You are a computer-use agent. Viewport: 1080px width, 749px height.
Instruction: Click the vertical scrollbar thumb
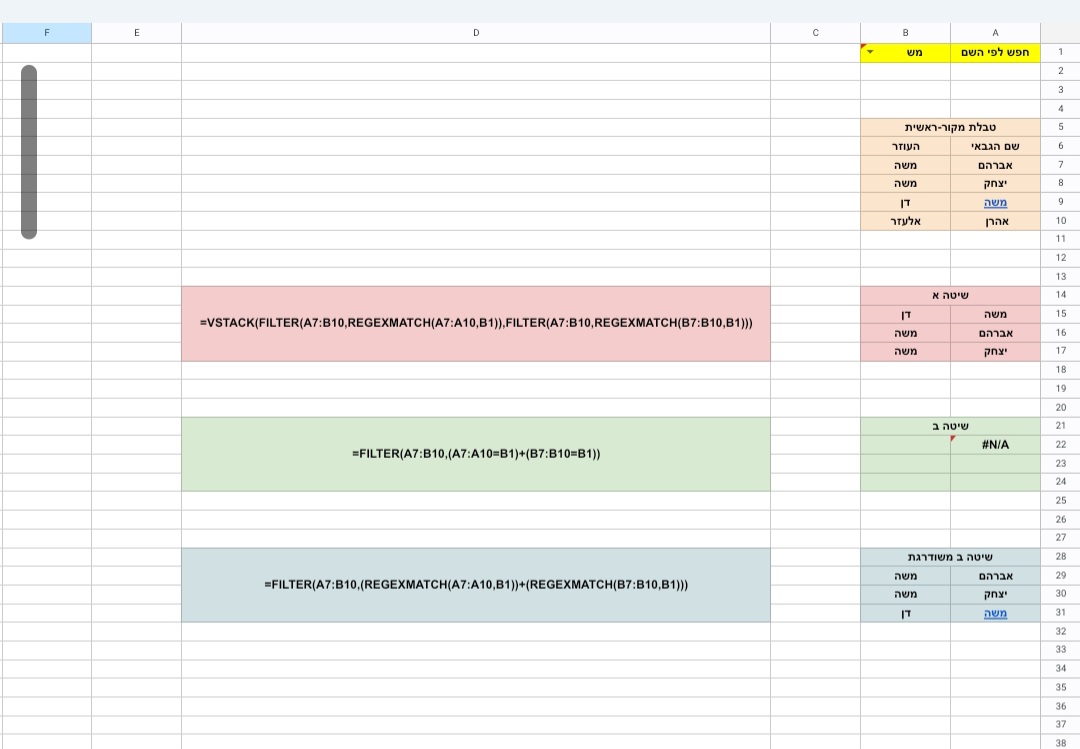29,150
